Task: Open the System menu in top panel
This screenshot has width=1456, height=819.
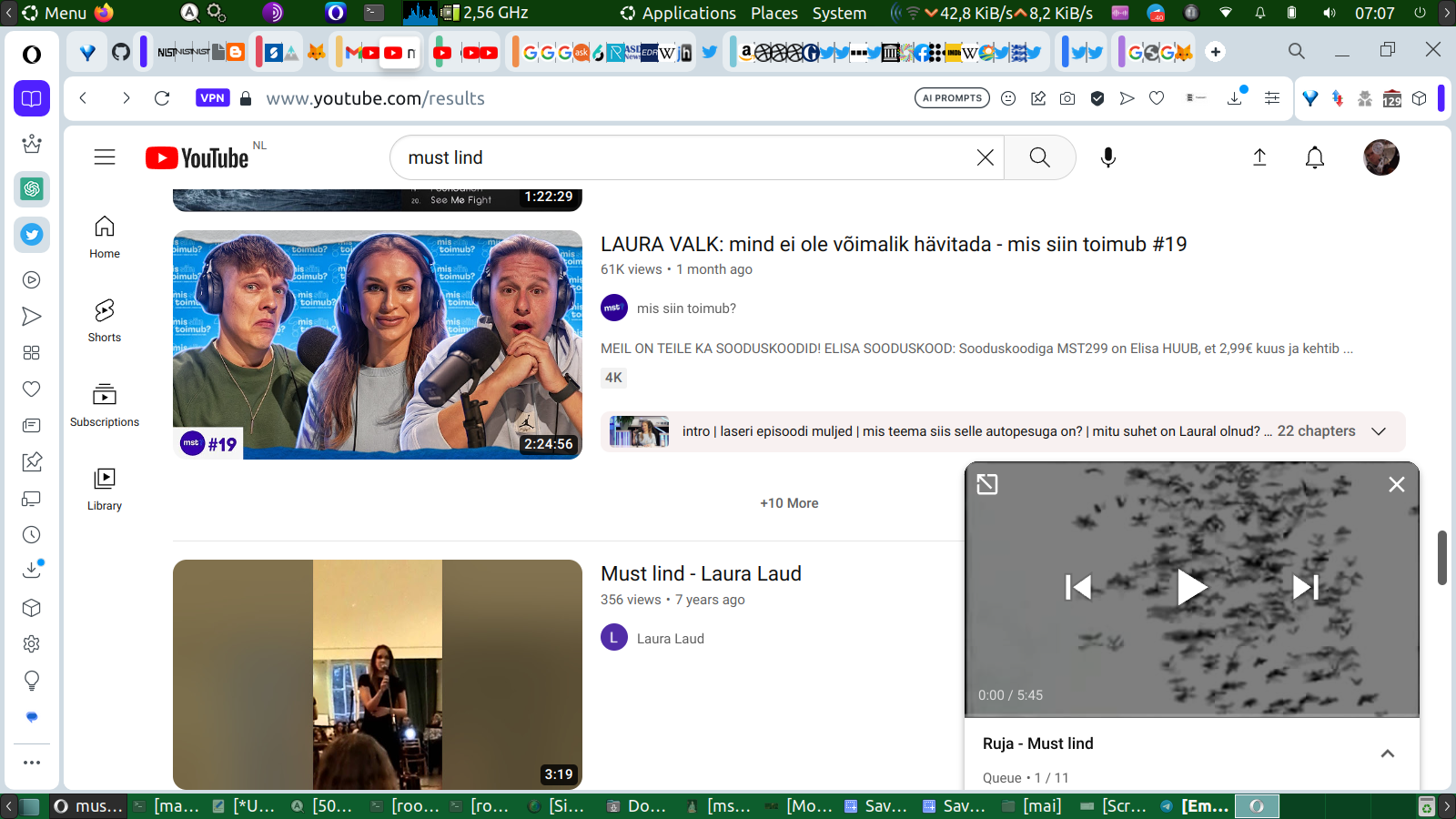Action: (x=839, y=13)
